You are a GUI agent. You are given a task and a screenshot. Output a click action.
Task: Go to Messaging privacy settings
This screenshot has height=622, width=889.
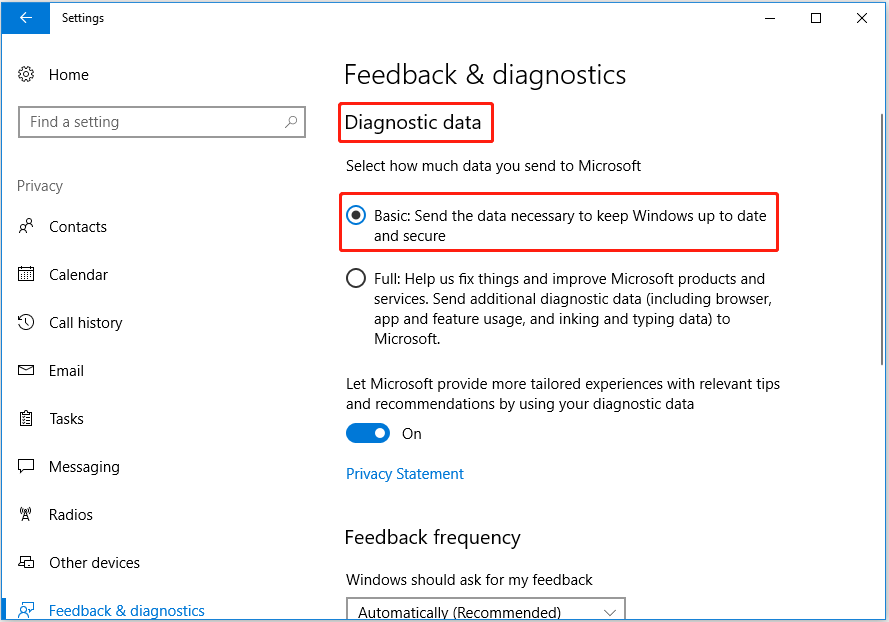tap(84, 467)
